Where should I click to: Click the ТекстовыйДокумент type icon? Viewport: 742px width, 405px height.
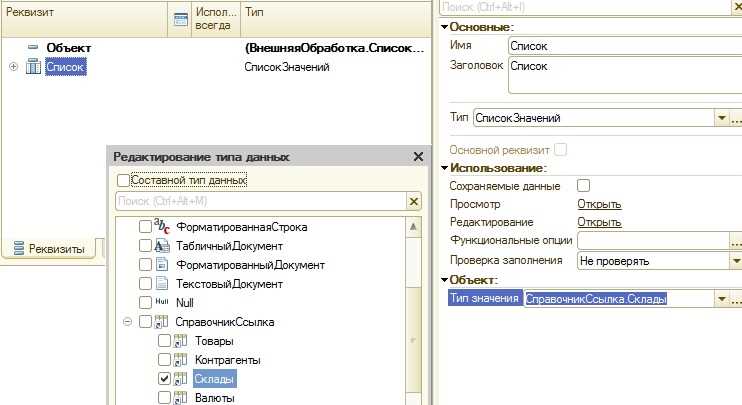[x=161, y=283]
